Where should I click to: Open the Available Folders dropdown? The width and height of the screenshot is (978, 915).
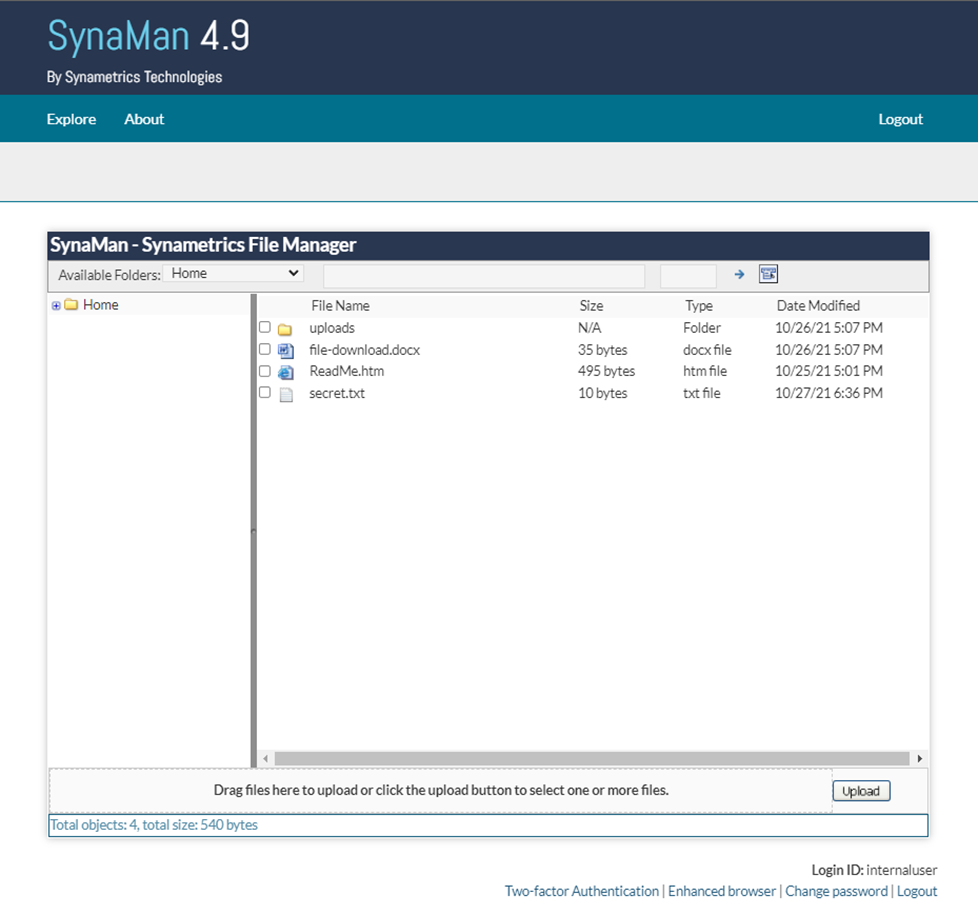[x=233, y=273]
